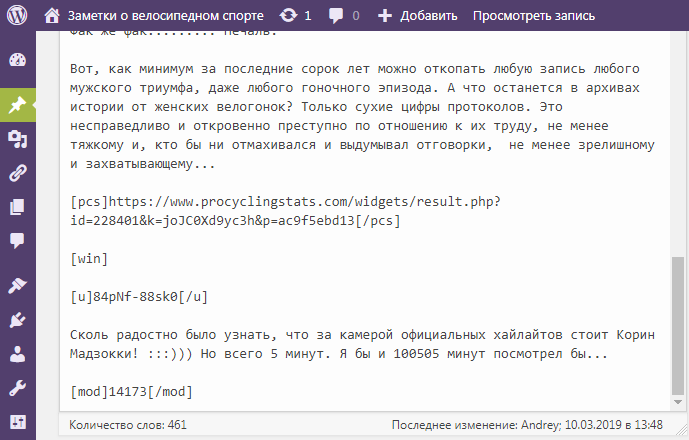Viewport: 689px width, 440px height.
Task: Open Tools wrench icon
Action: tap(18, 388)
